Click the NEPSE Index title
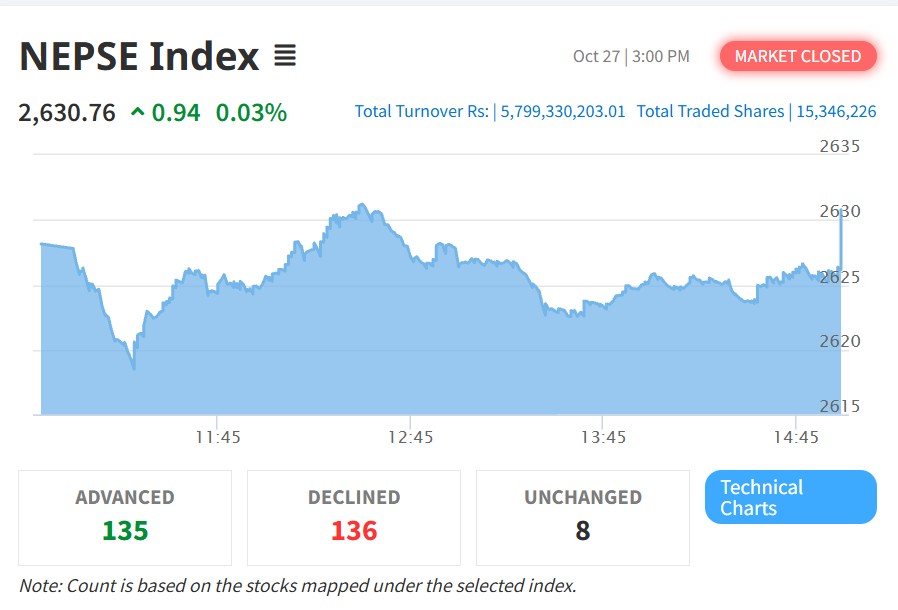 [x=139, y=56]
